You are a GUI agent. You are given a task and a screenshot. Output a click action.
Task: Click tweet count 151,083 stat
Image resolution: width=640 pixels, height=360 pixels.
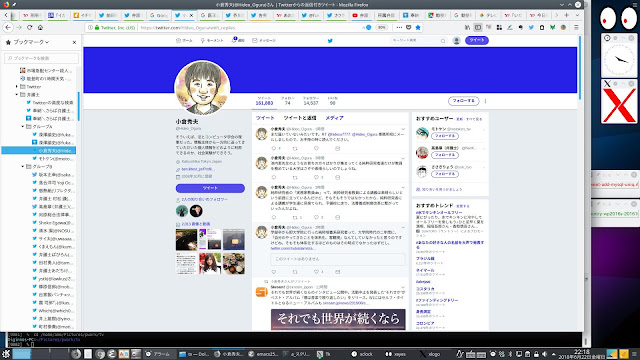coord(264,101)
